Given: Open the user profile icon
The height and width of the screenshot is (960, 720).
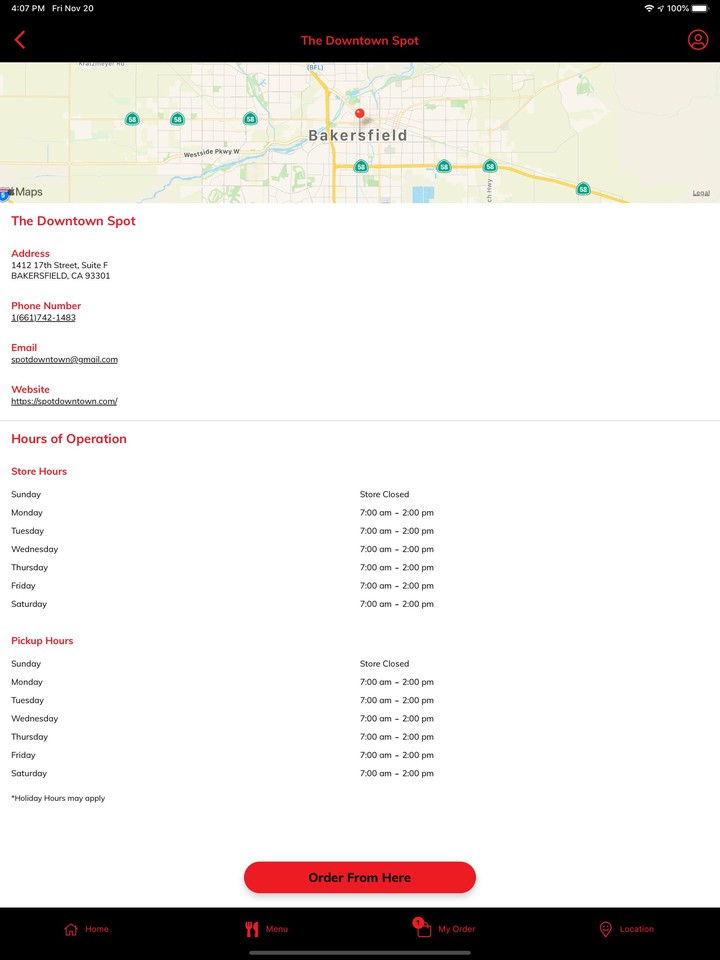Looking at the screenshot, I should click(x=697, y=40).
